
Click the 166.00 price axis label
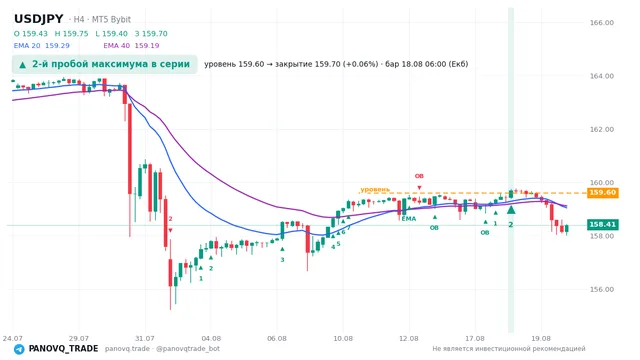click(x=602, y=22)
